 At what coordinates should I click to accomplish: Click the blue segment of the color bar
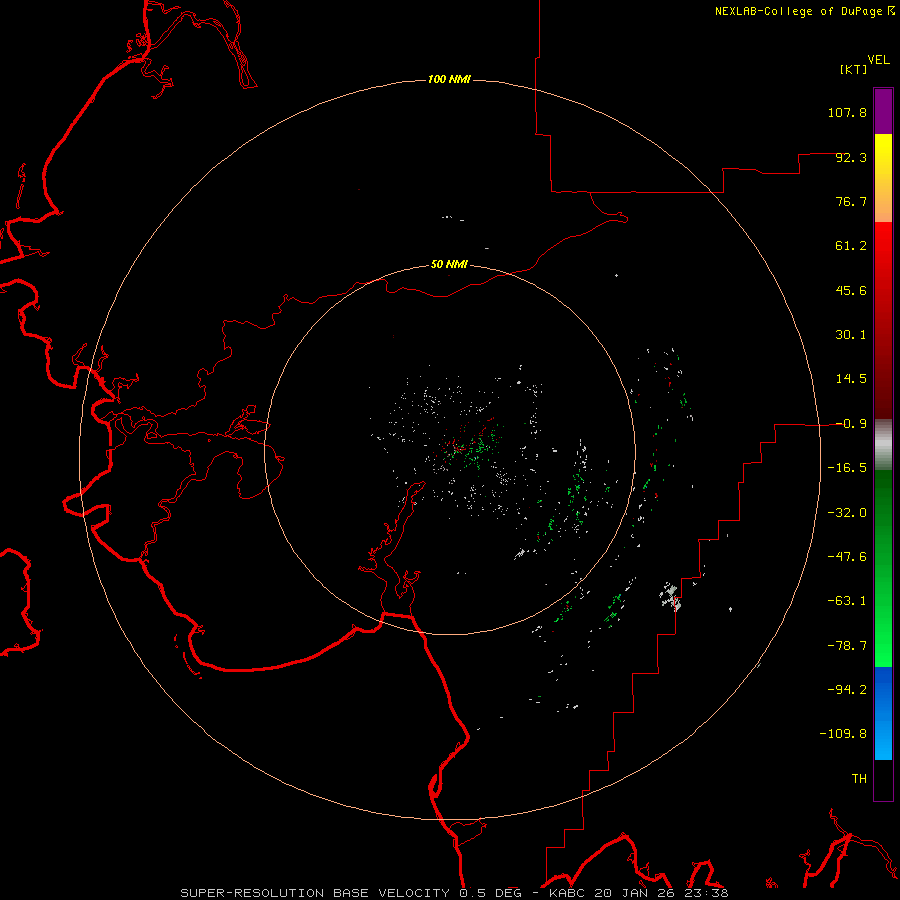pyautogui.click(x=883, y=713)
